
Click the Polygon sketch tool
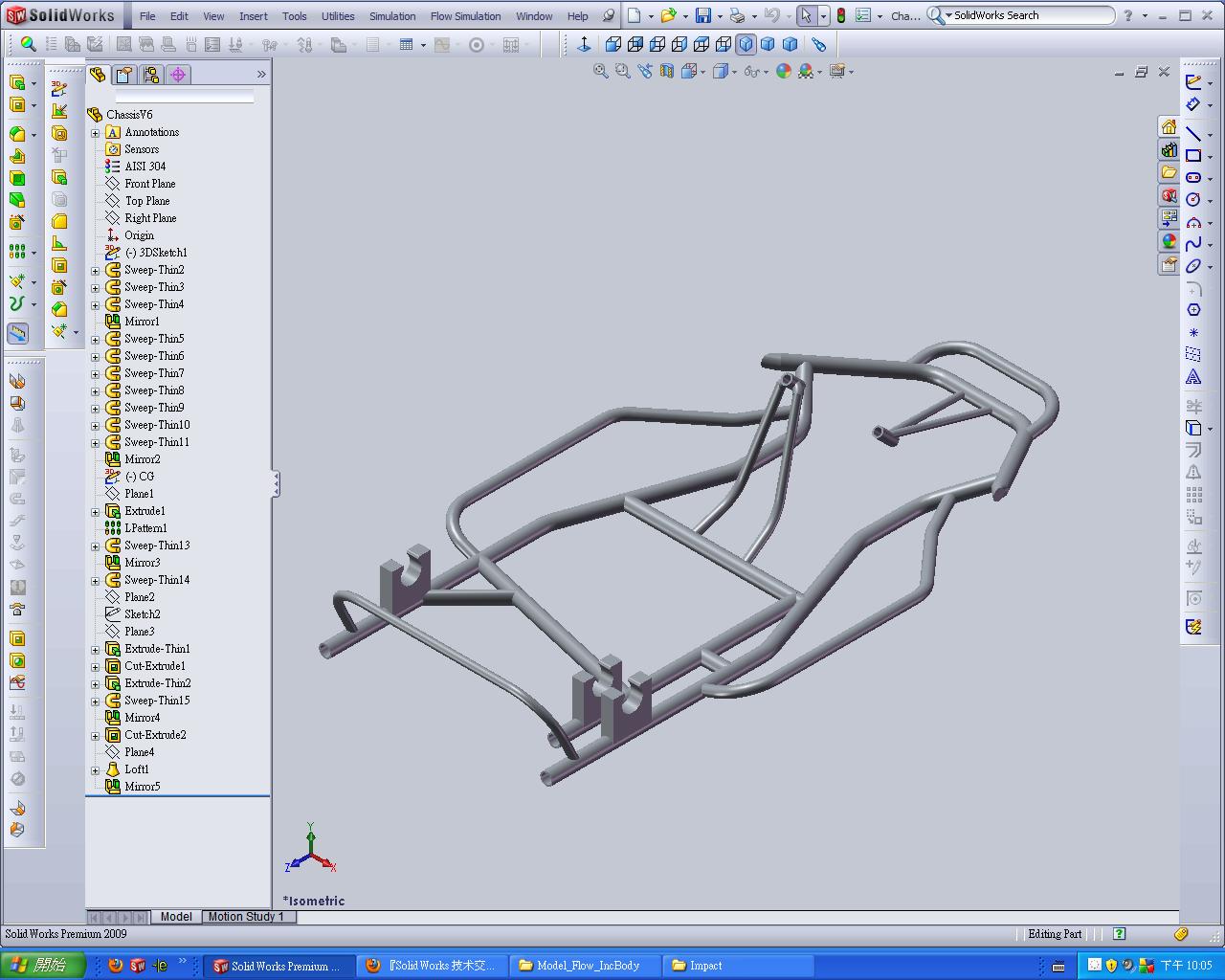tap(1192, 310)
